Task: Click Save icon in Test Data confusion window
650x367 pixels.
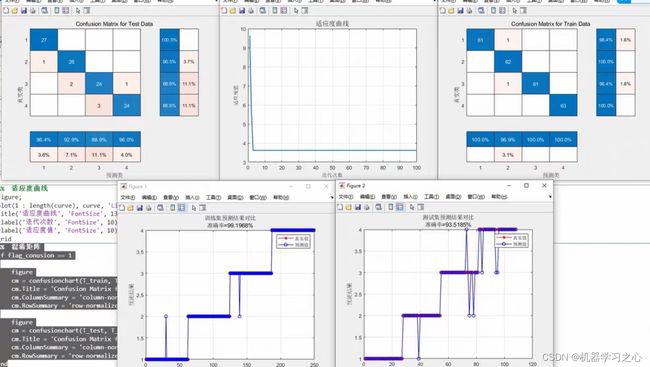Action: click(24, 10)
